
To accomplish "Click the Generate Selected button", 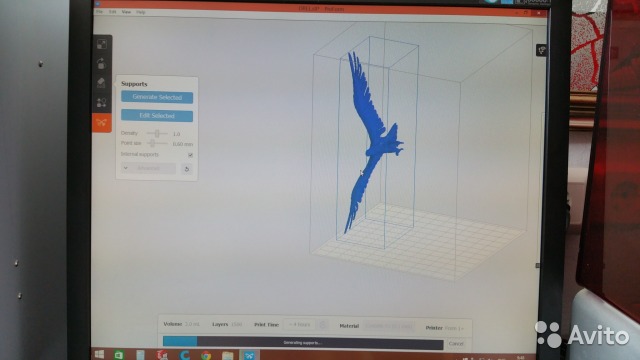I will [157, 97].
